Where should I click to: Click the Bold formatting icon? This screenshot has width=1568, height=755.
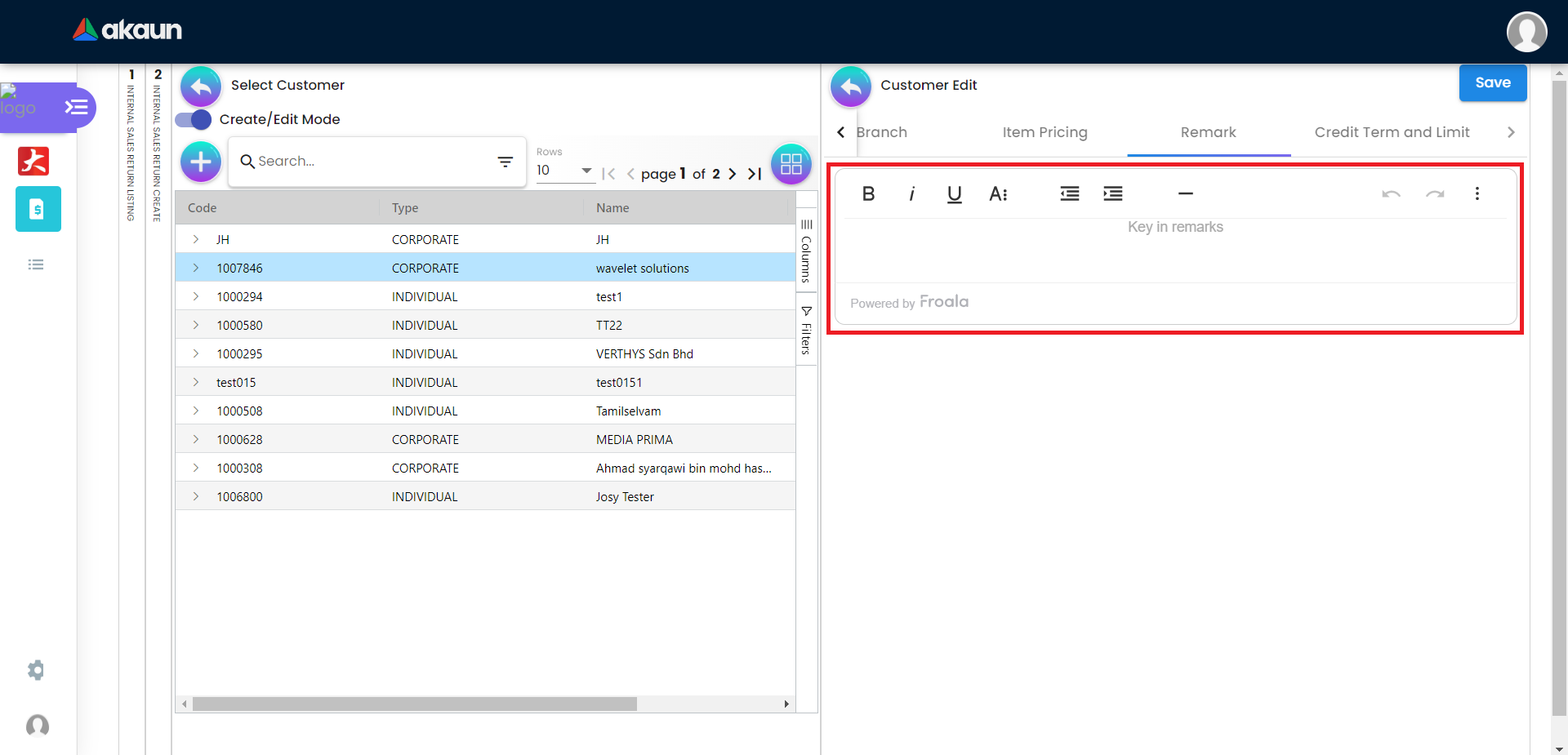coord(868,193)
